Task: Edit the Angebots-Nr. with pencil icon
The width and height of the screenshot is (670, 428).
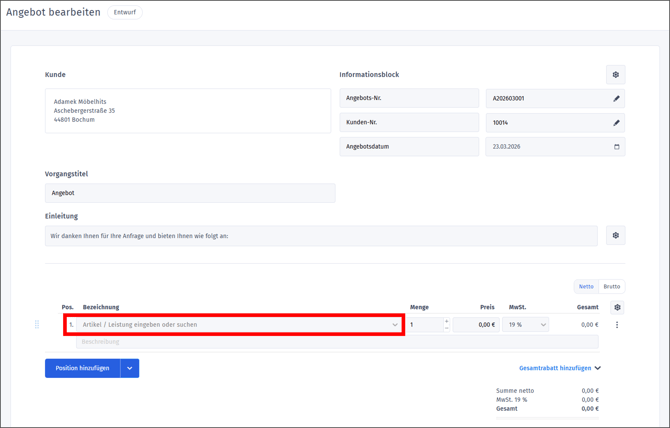Action: pos(616,99)
